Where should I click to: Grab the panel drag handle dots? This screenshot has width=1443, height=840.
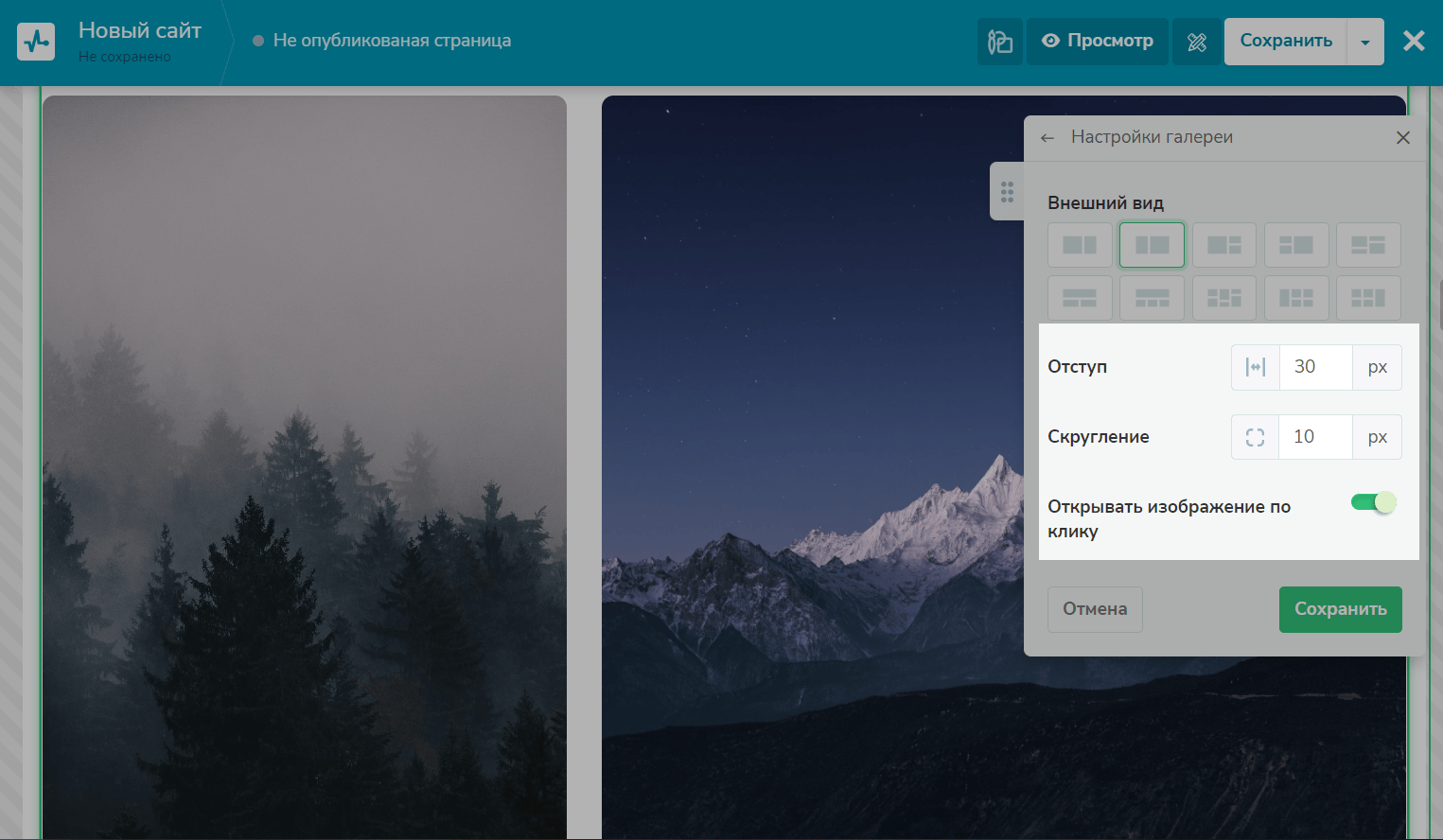(x=1007, y=192)
